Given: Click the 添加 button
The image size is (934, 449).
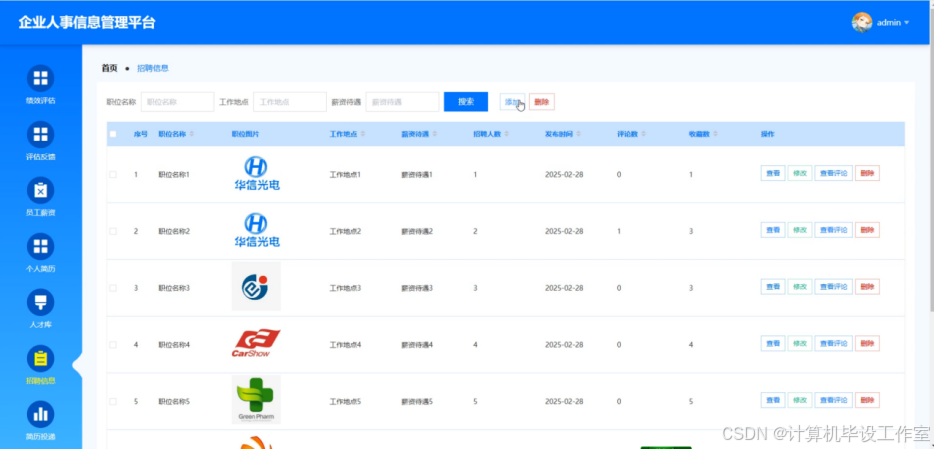Looking at the screenshot, I should pyautogui.click(x=512, y=102).
